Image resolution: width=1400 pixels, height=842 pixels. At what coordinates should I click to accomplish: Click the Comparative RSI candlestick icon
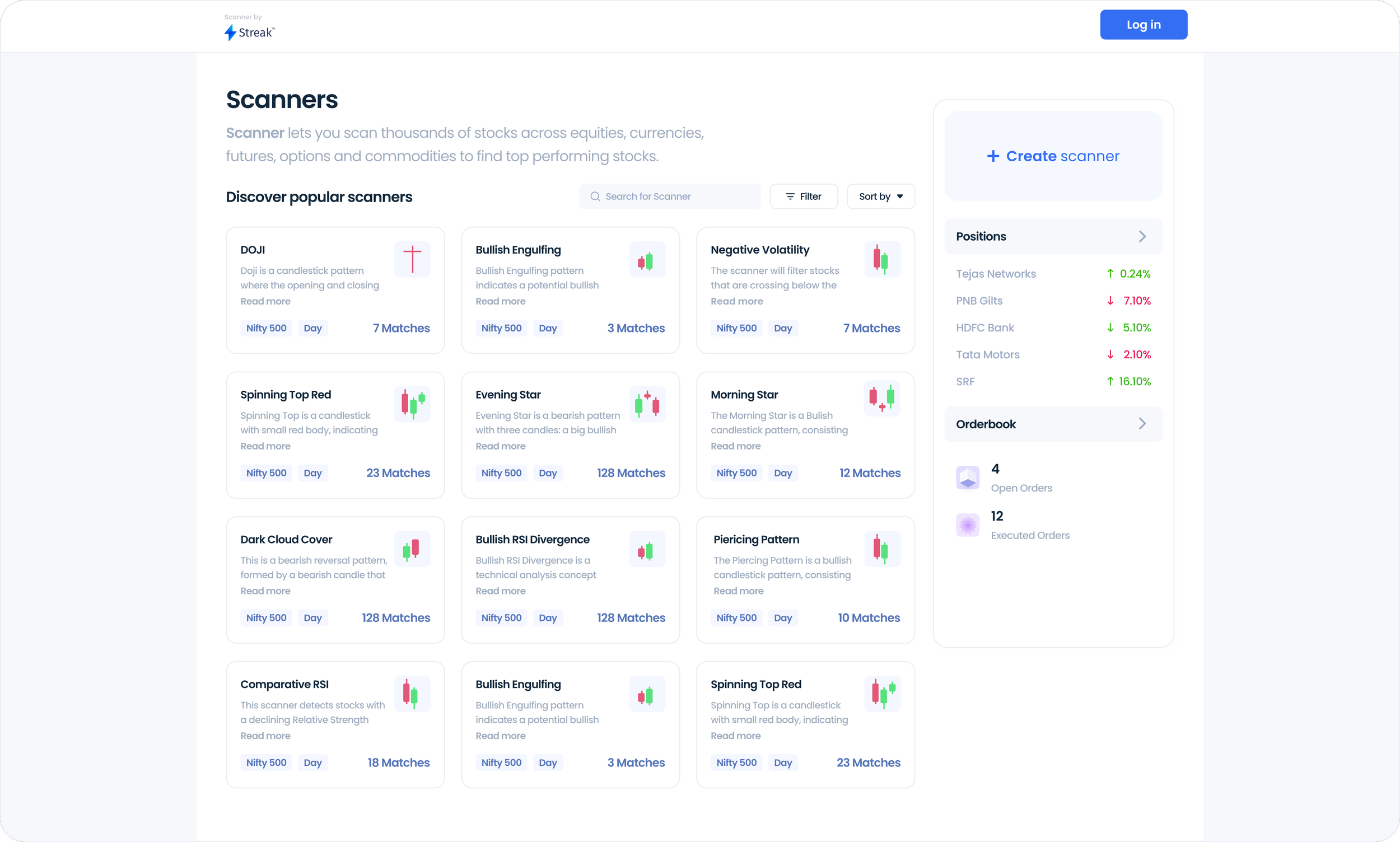(412, 693)
